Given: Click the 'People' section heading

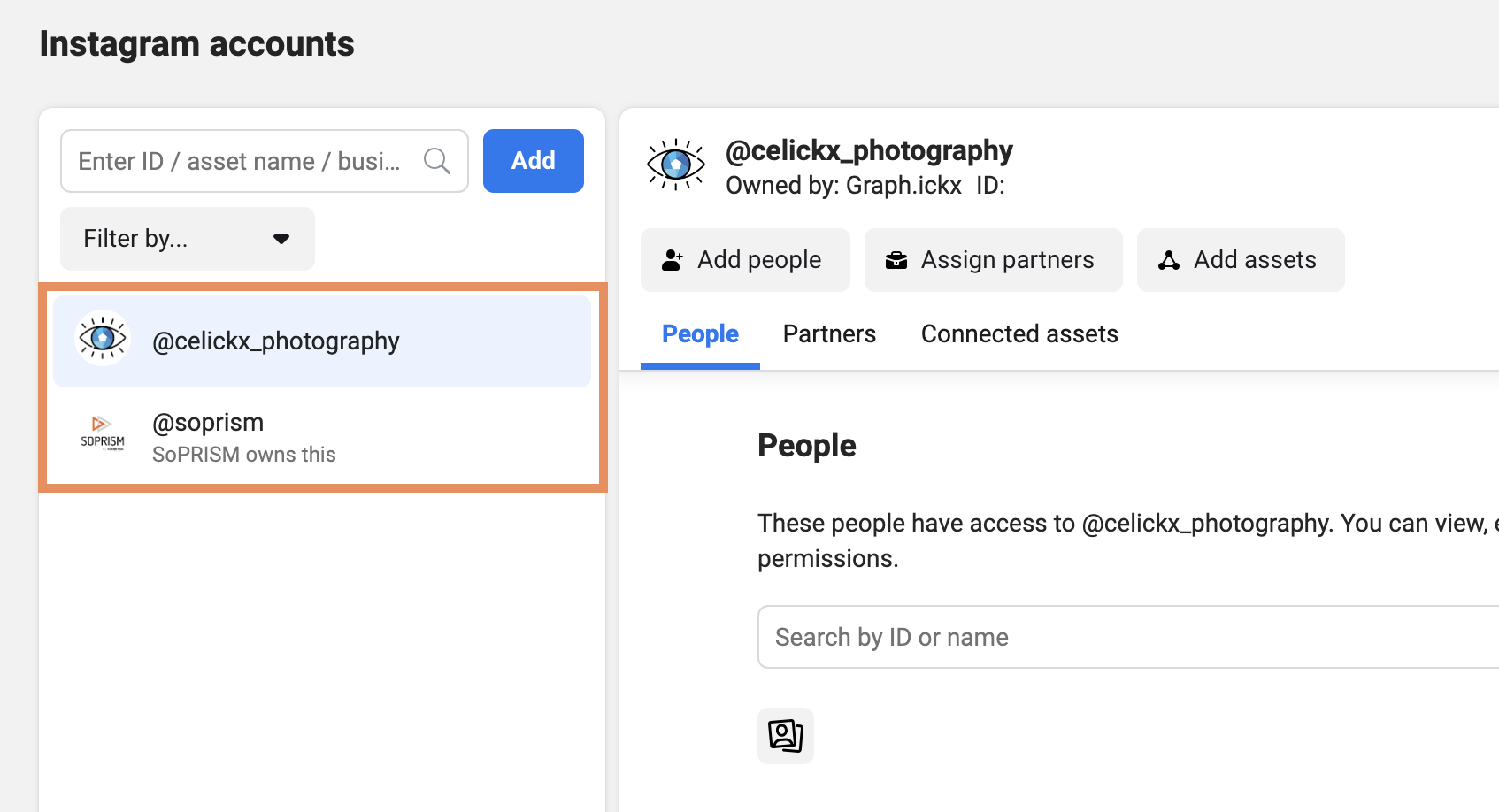Looking at the screenshot, I should pos(807,446).
